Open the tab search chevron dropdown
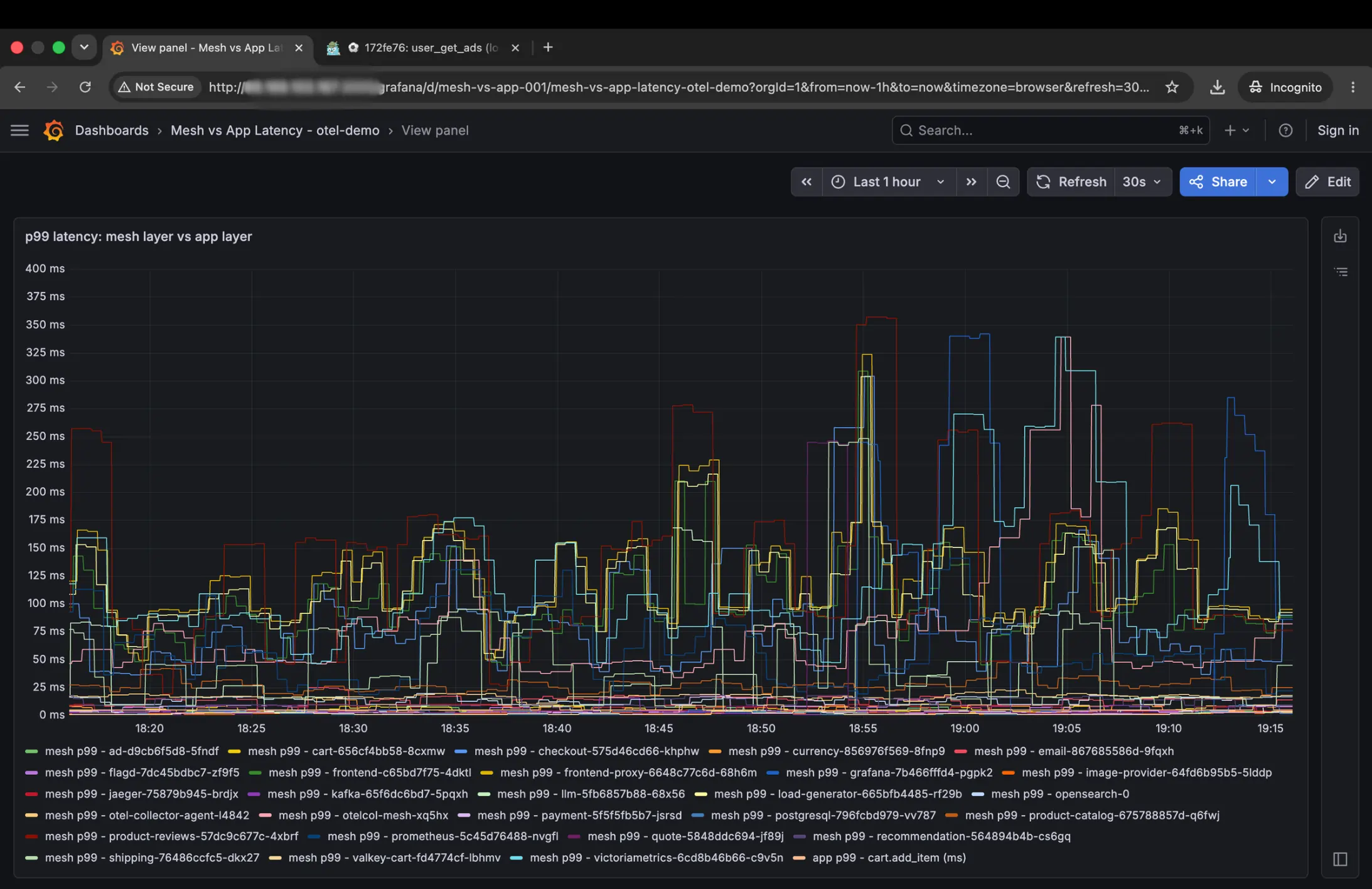Image resolution: width=1372 pixels, height=889 pixels. (x=84, y=48)
